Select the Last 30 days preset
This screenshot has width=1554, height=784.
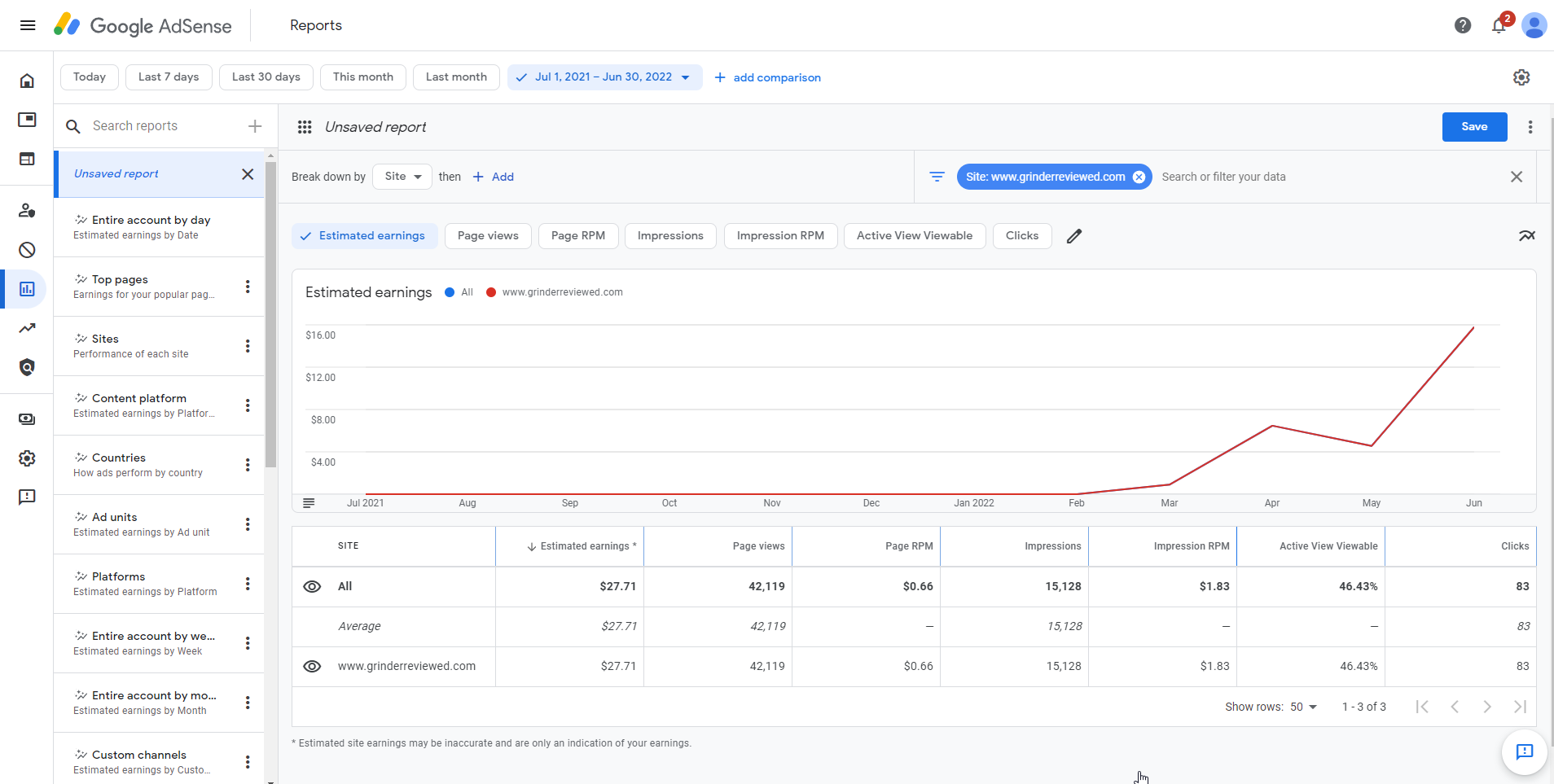[x=266, y=77]
